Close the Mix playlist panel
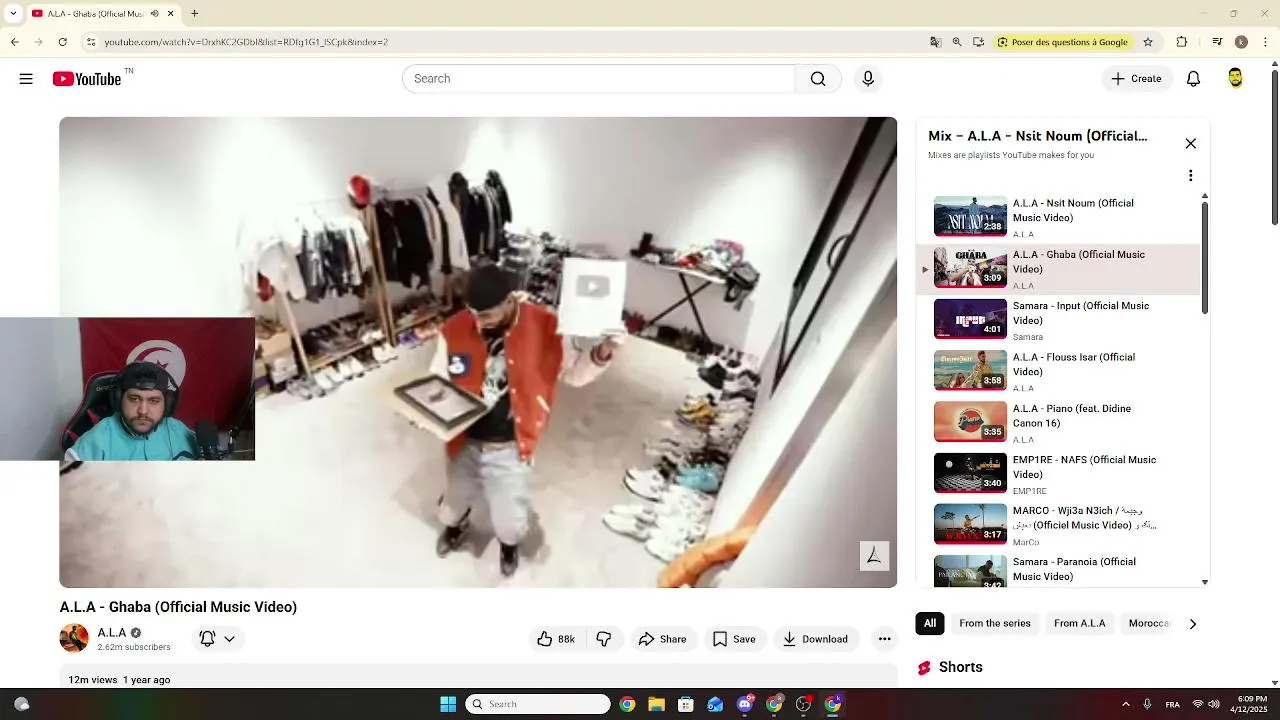This screenshot has width=1280, height=720. [x=1190, y=143]
